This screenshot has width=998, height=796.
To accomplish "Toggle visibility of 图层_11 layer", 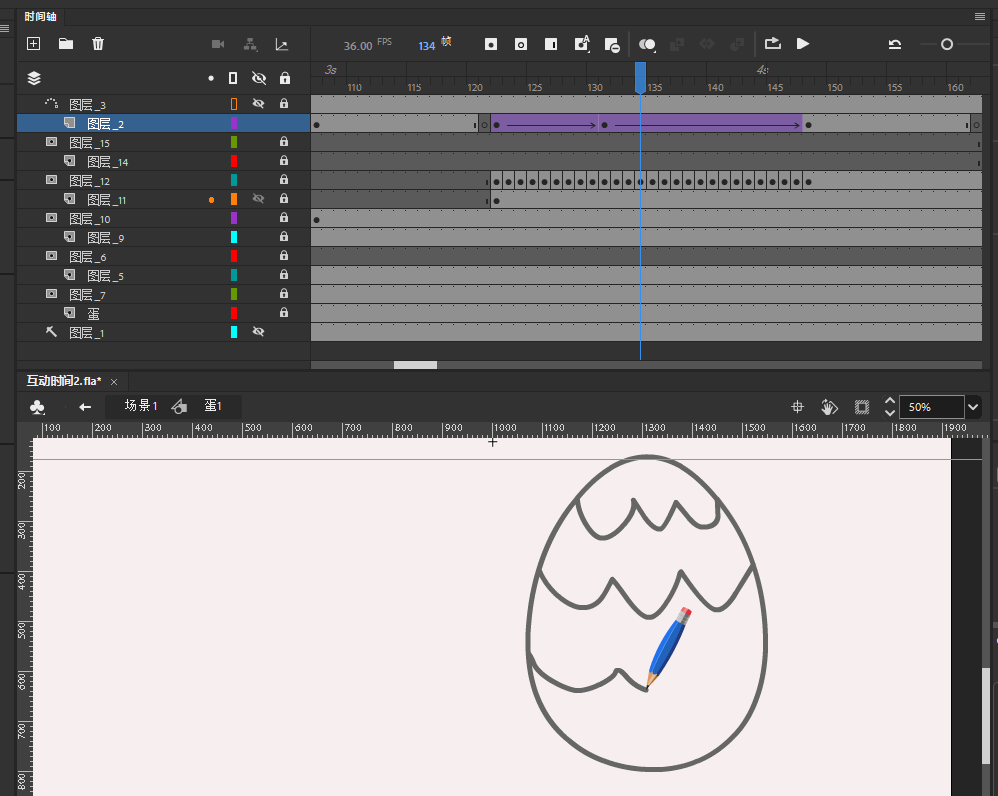I will click(x=258, y=199).
